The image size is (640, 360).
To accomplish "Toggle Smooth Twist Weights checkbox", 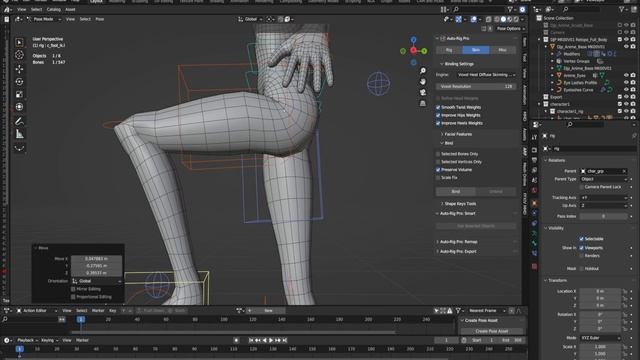I will (x=438, y=107).
